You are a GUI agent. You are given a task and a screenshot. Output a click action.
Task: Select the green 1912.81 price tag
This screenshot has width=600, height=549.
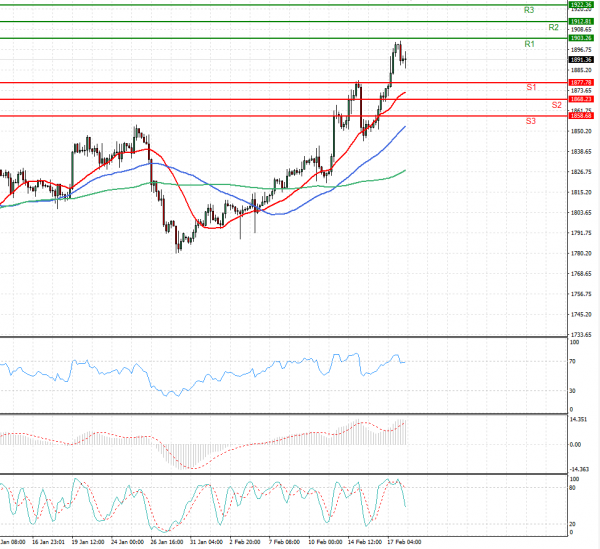pos(581,21)
